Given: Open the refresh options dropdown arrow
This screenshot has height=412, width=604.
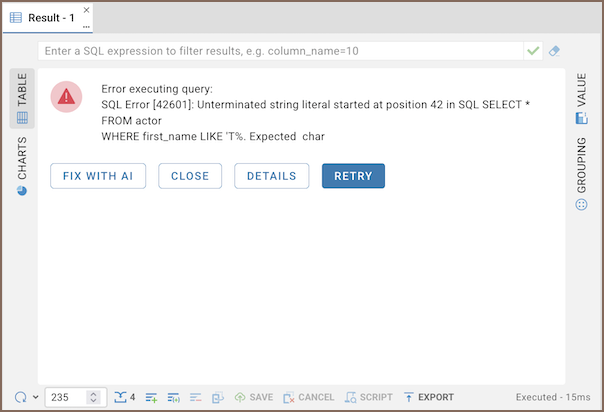Looking at the screenshot, I should 35,397.
